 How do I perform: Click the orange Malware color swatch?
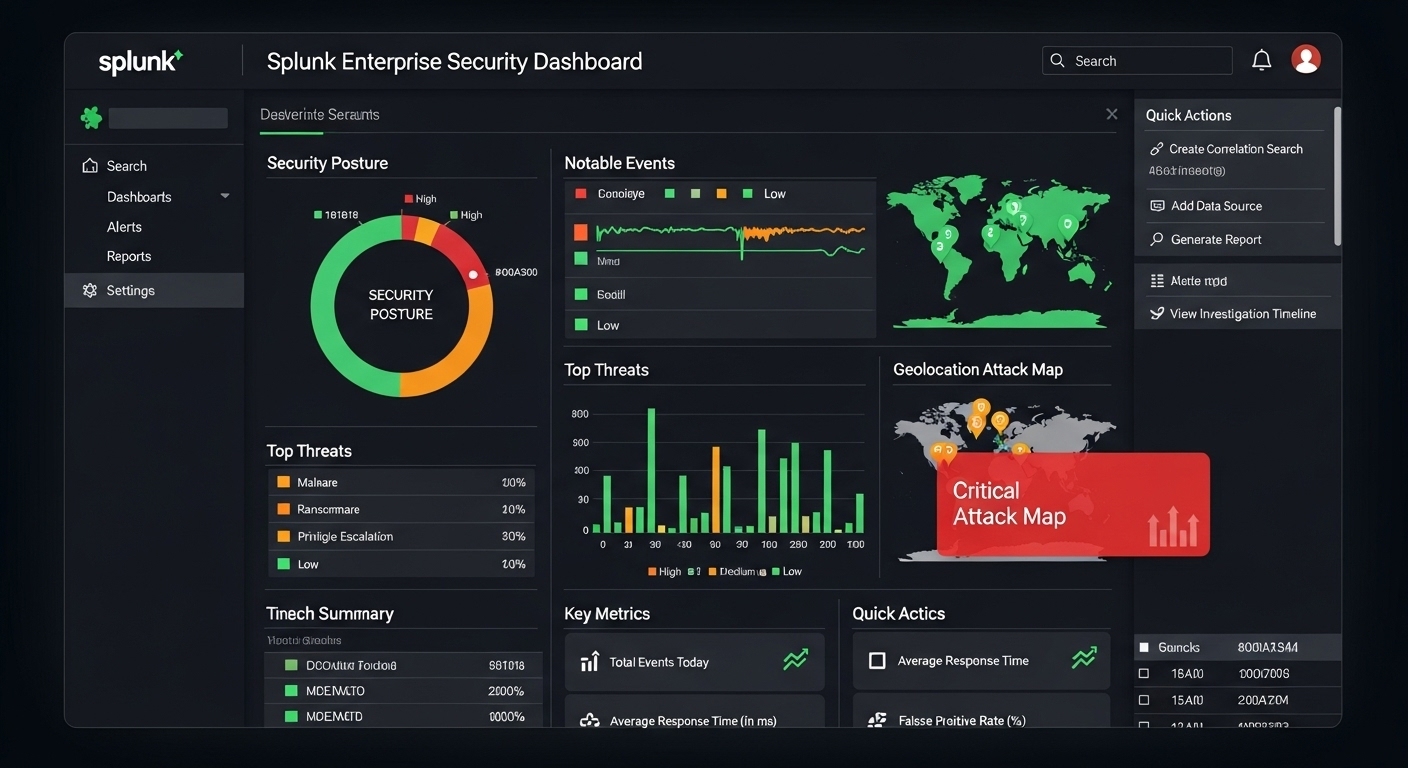point(284,482)
